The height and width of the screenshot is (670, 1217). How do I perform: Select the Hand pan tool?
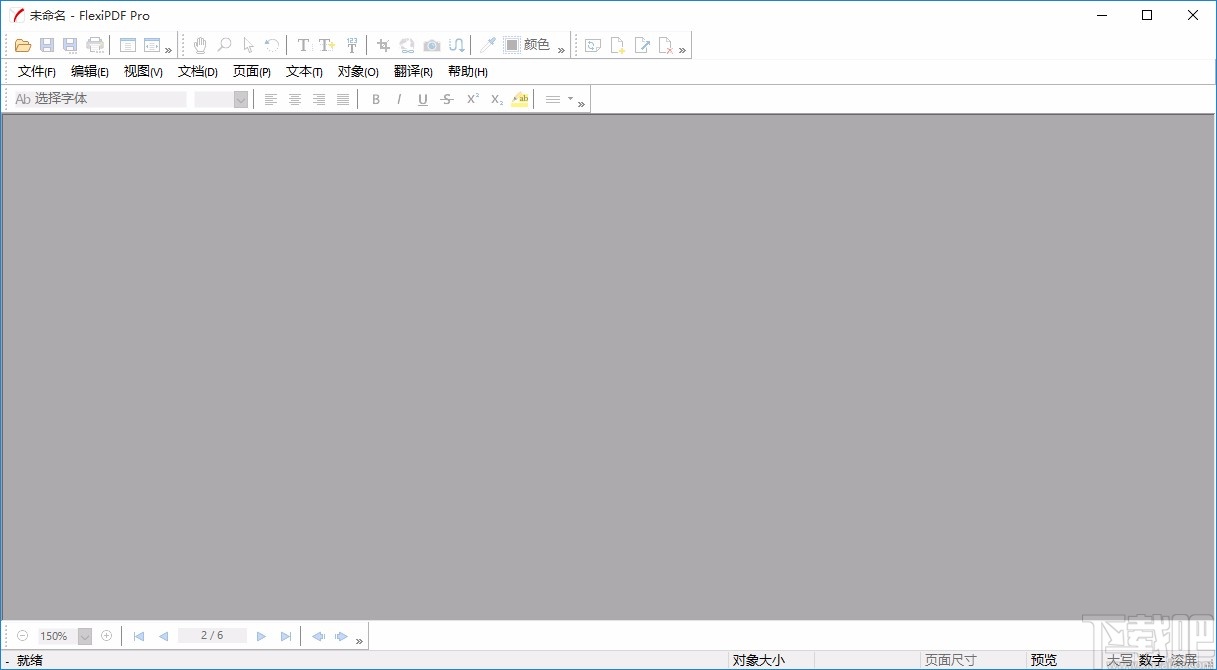199,45
